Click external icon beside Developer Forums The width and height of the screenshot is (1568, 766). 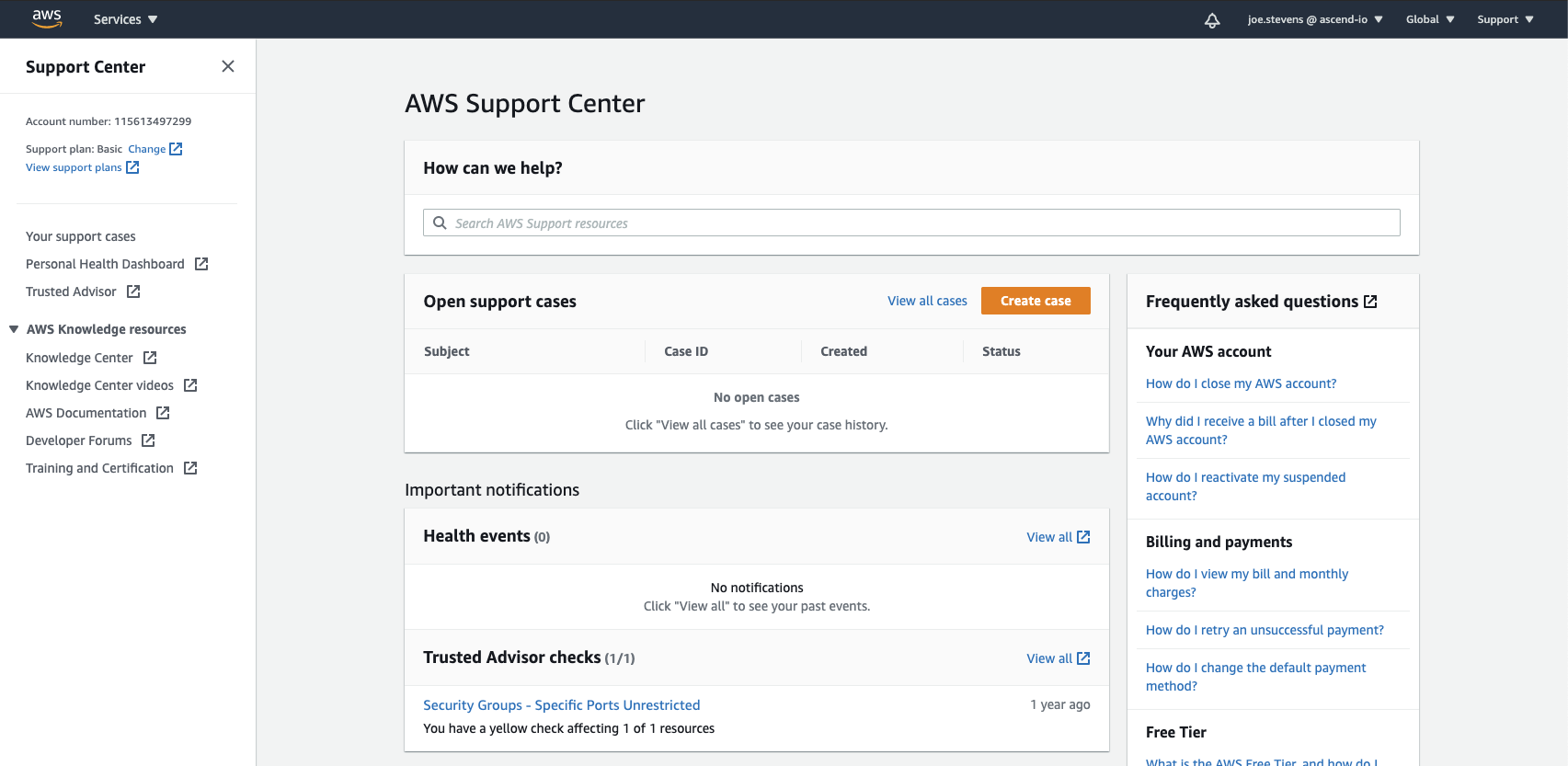coord(148,440)
